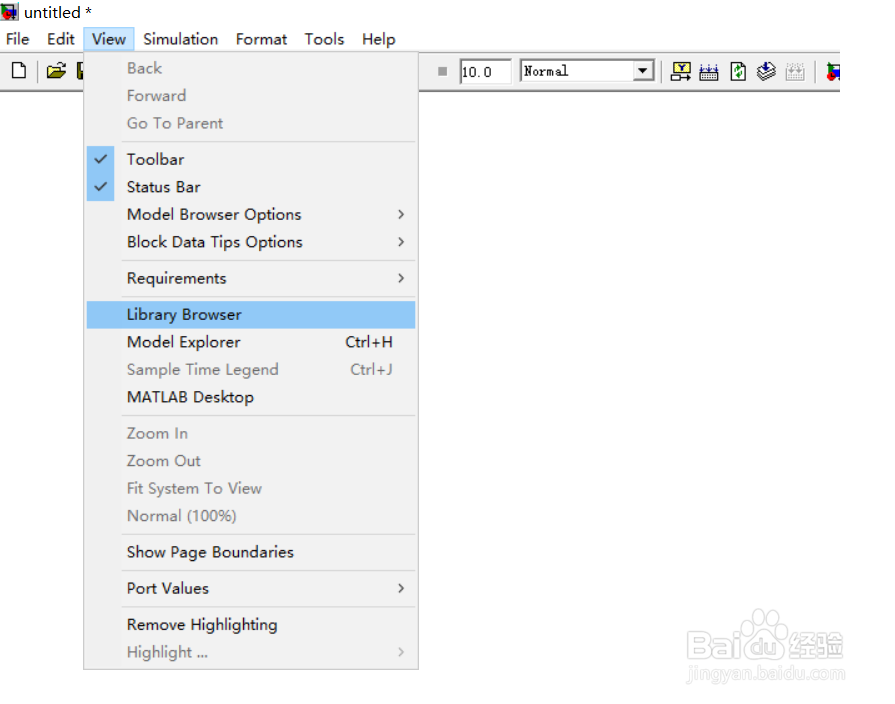Click the stacked-layers blue-arrow toolbar icon

click(x=766, y=71)
